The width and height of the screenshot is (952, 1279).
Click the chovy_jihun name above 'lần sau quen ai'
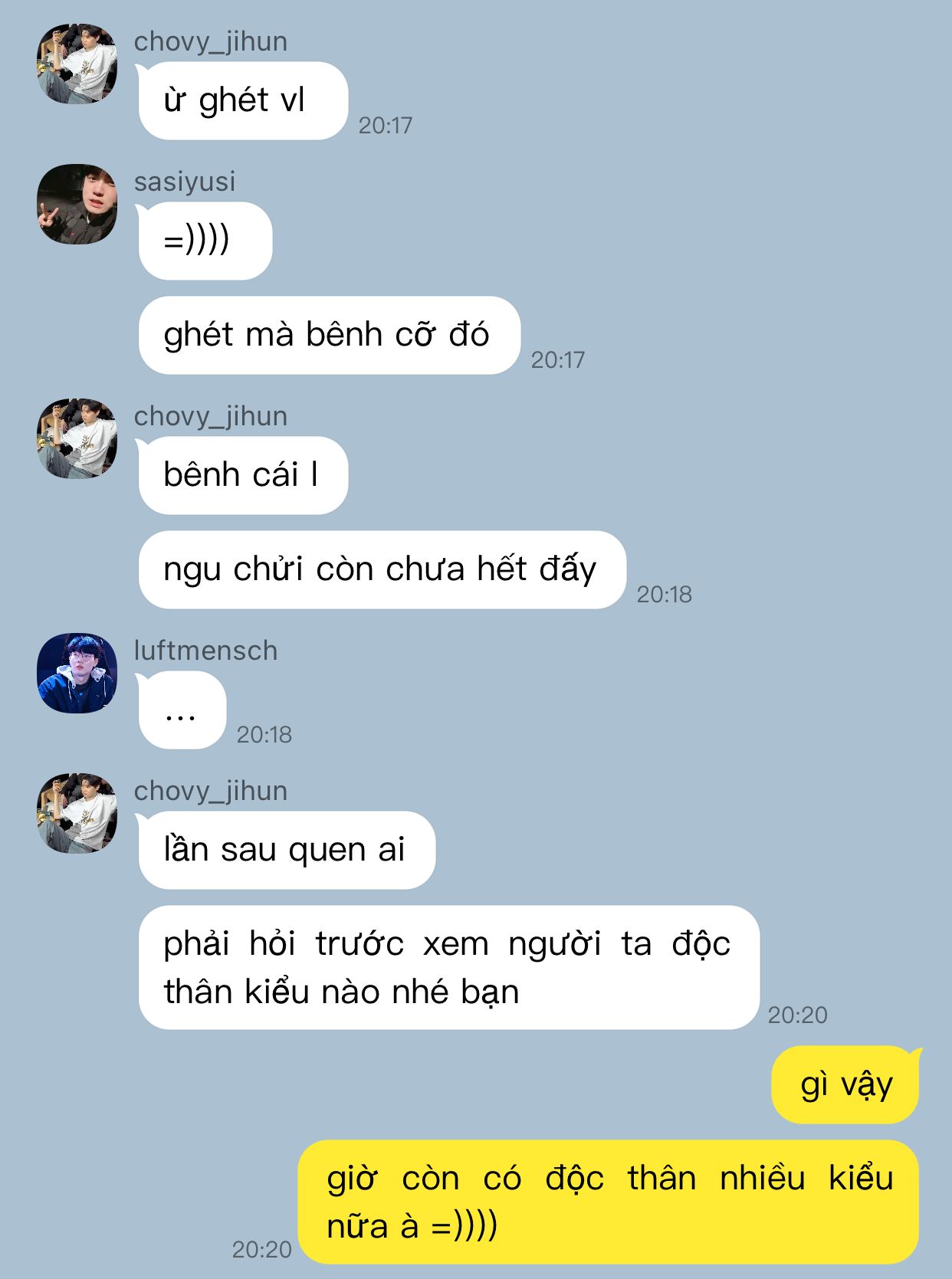(211, 791)
